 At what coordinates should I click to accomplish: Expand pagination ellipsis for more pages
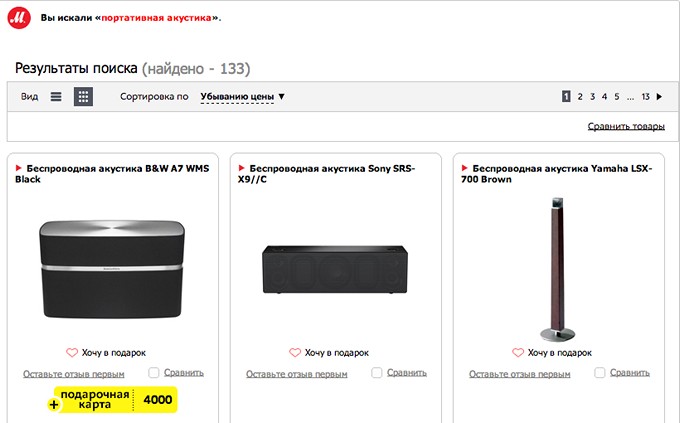pos(630,97)
